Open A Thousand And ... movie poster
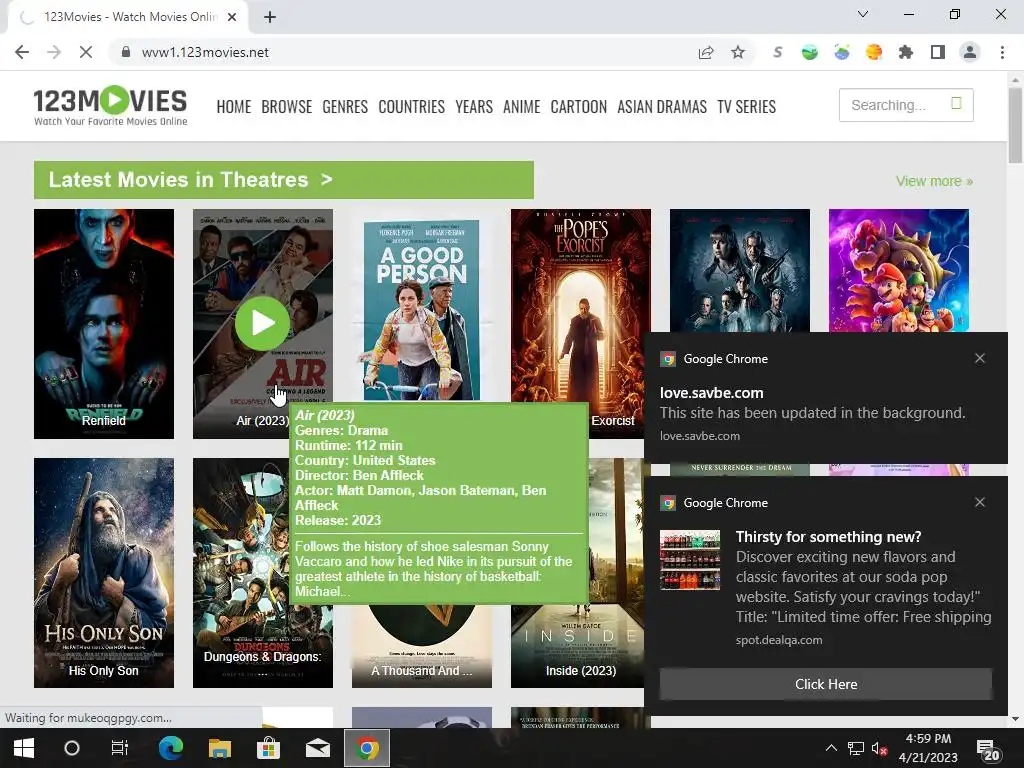Viewport: 1024px width, 768px height. [x=422, y=647]
